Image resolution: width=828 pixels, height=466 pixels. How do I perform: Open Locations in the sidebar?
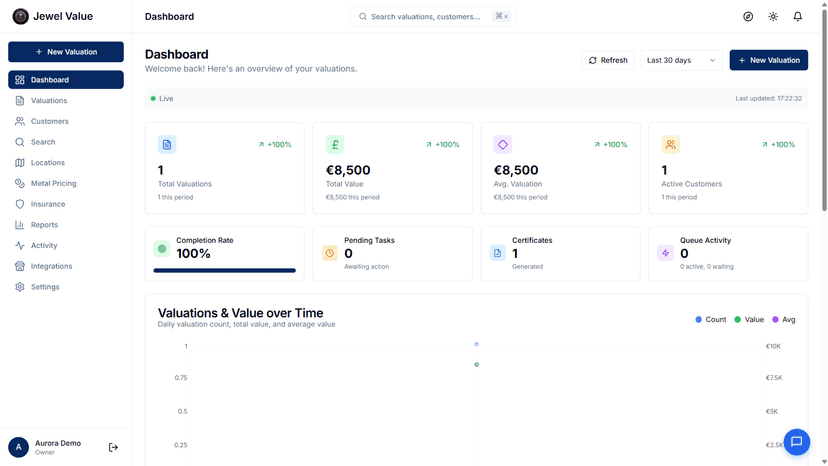66,163
